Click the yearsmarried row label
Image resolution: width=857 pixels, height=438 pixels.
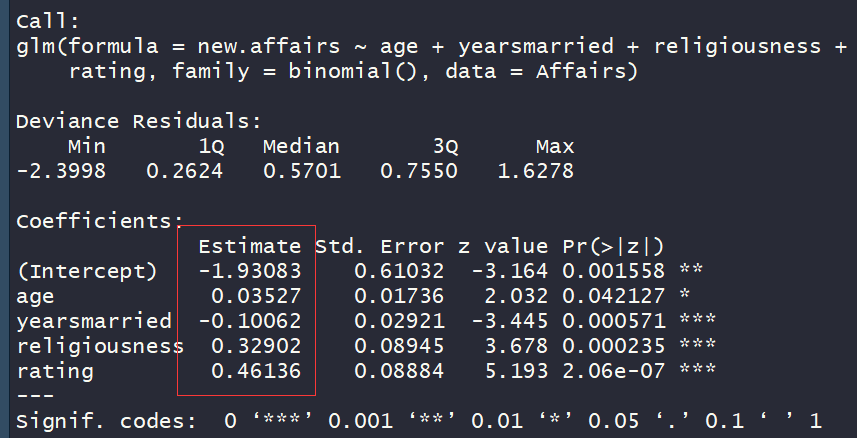pyautogui.click(x=93, y=321)
